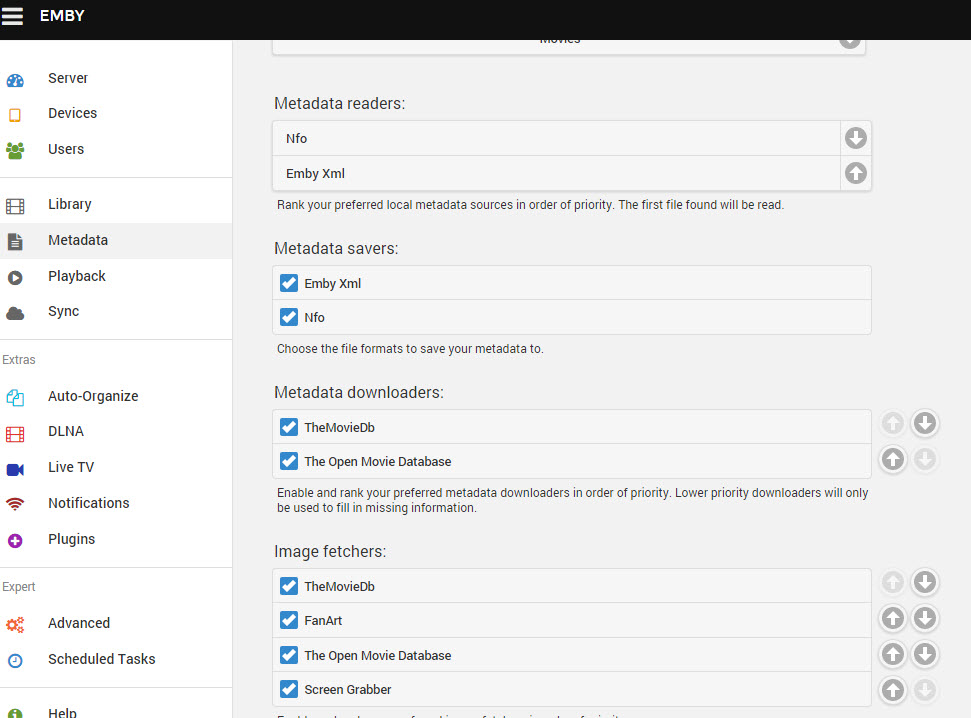Viewport: 971px width, 718px height.
Task: Open the Playback settings page
Action: [x=76, y=276]
